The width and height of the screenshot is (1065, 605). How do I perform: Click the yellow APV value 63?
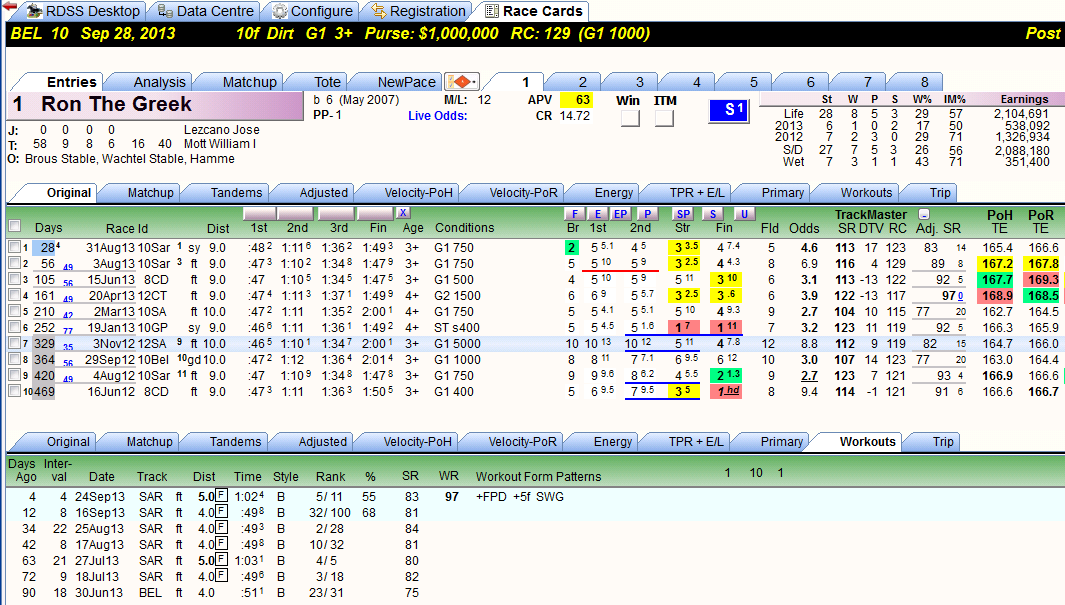[x=576, y=100]
